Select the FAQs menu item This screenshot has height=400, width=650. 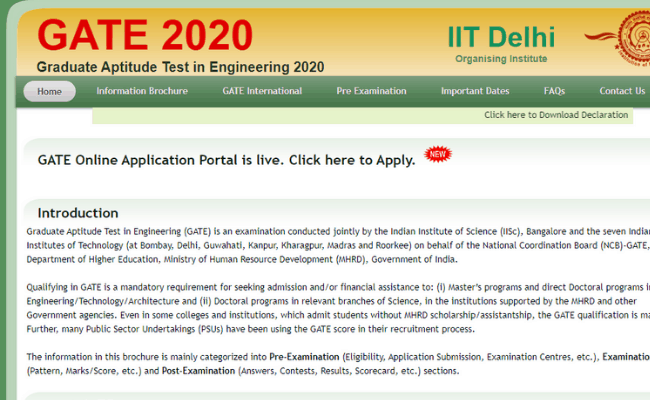point(554,91)
